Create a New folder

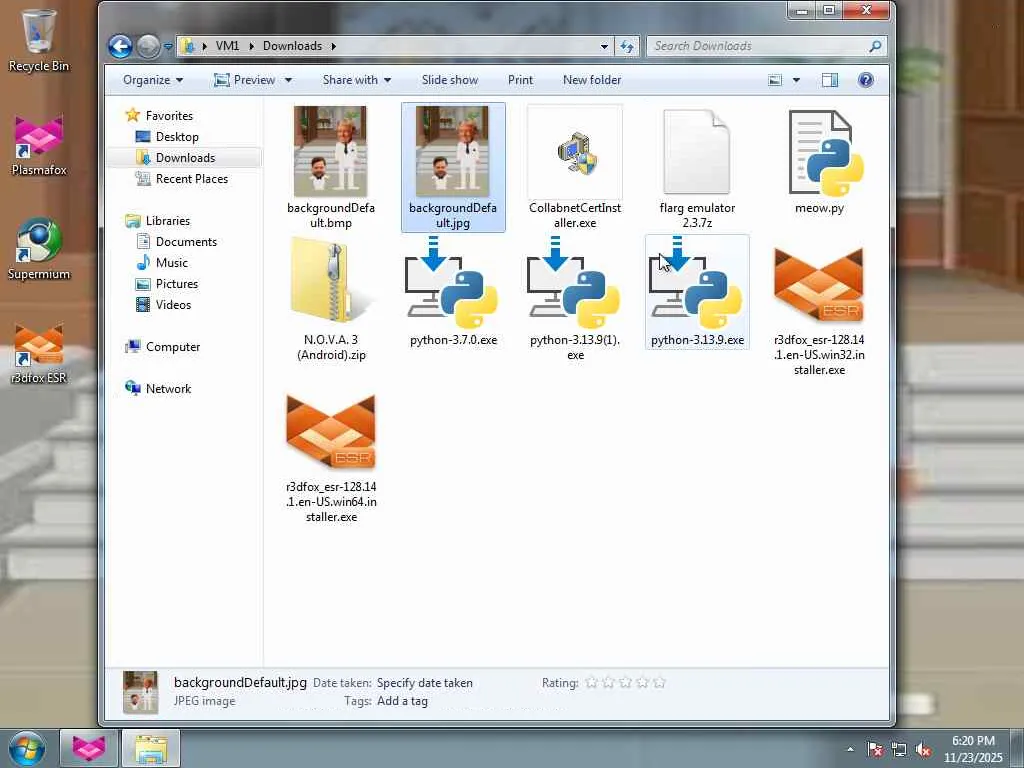coord(592,80)
